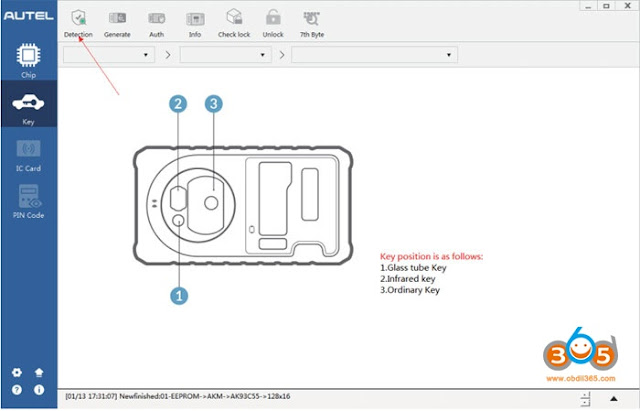Click the '3.Ordinary Key' text

click(x=410, y=290)
